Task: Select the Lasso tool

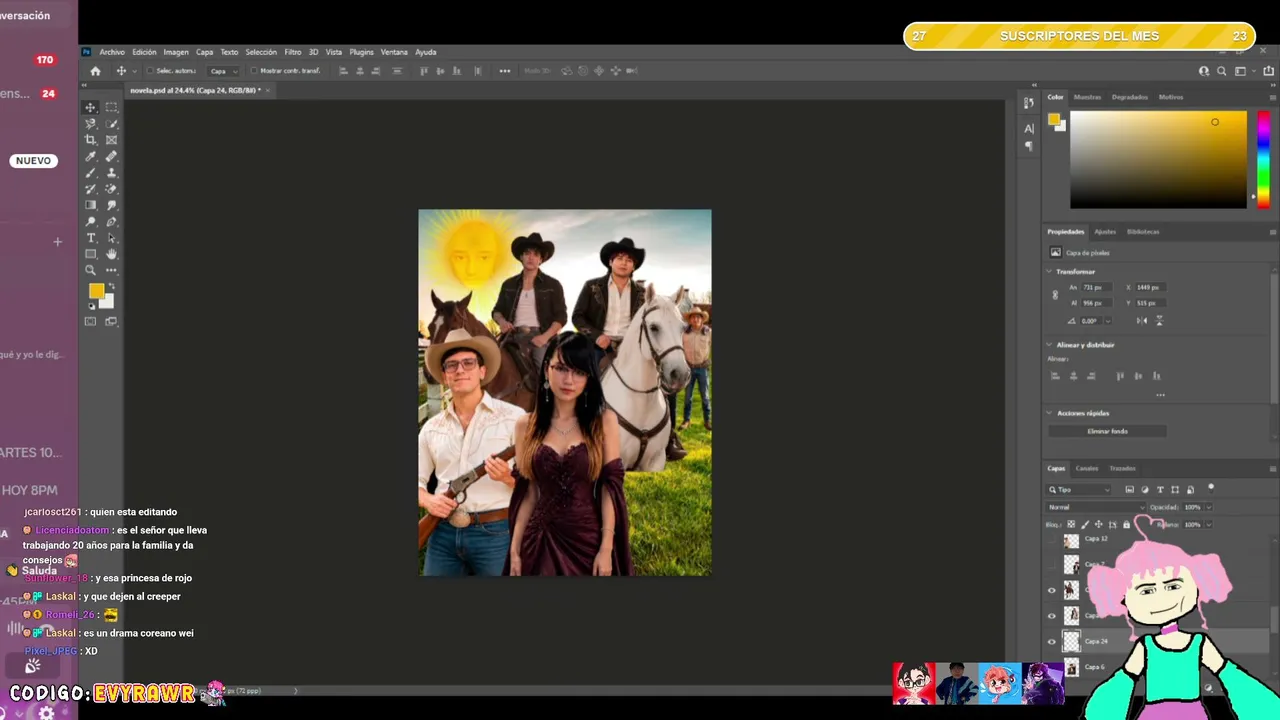Action: [91, 123]
